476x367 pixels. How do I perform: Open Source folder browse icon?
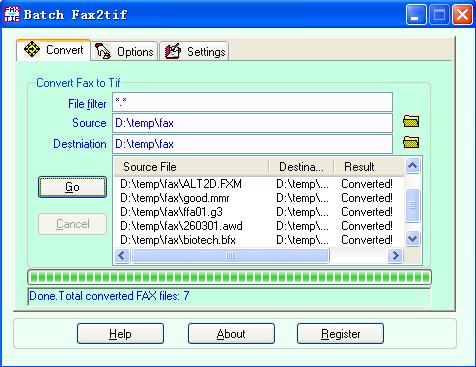click(x=411, y=121)
